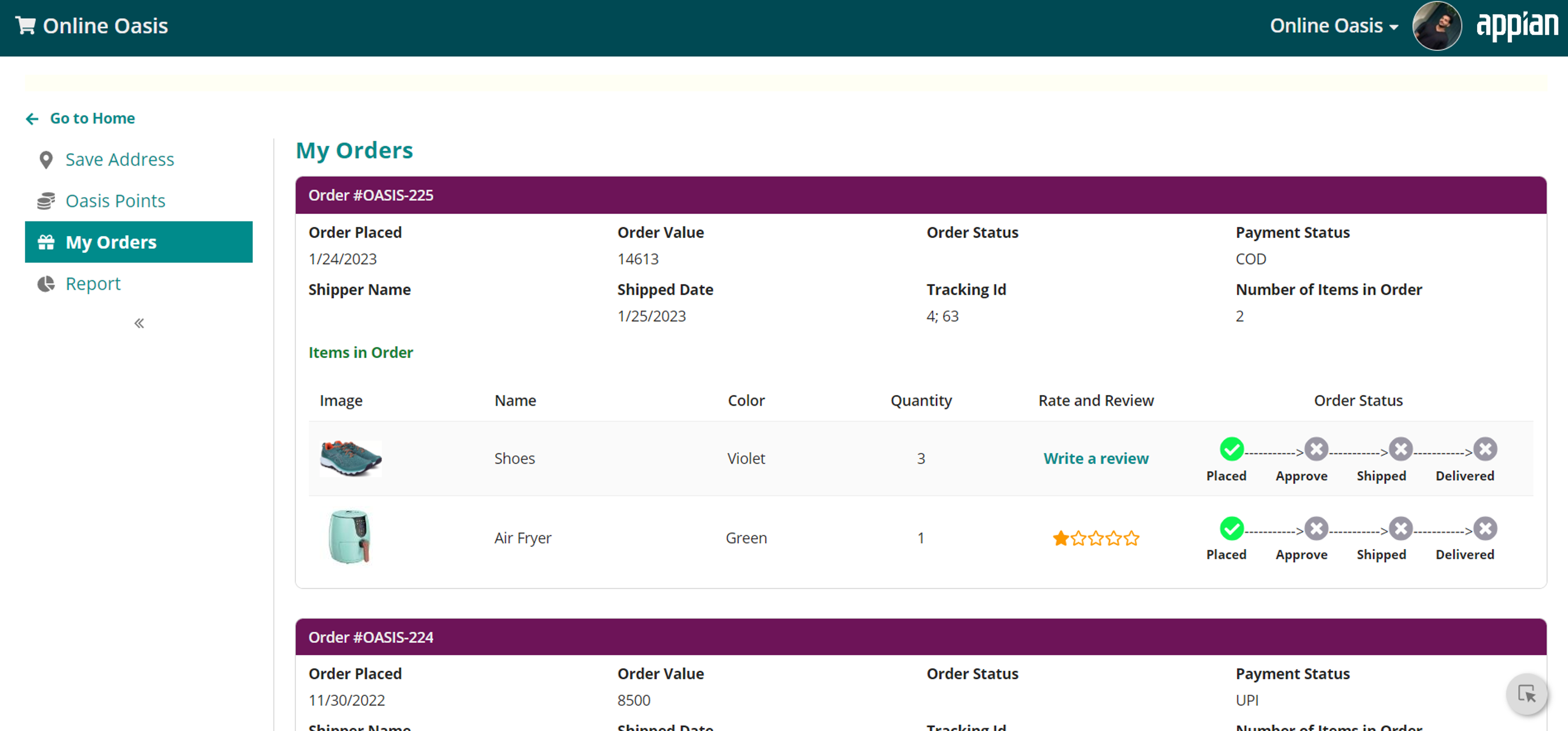Click the fifth star in Air Fryer rating

point(1131,538)
